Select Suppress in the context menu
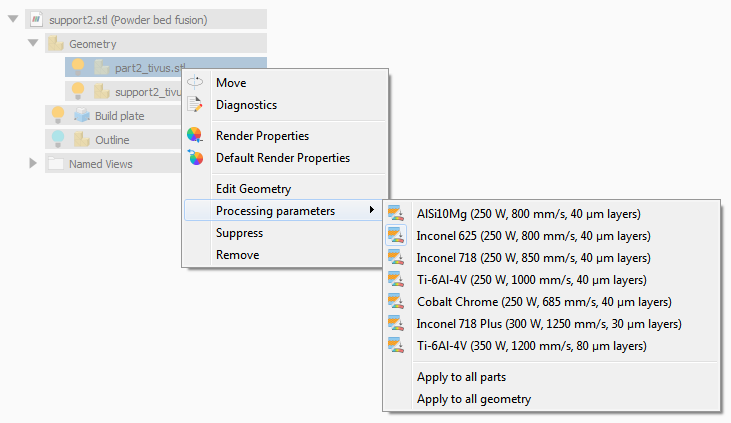 239,233
